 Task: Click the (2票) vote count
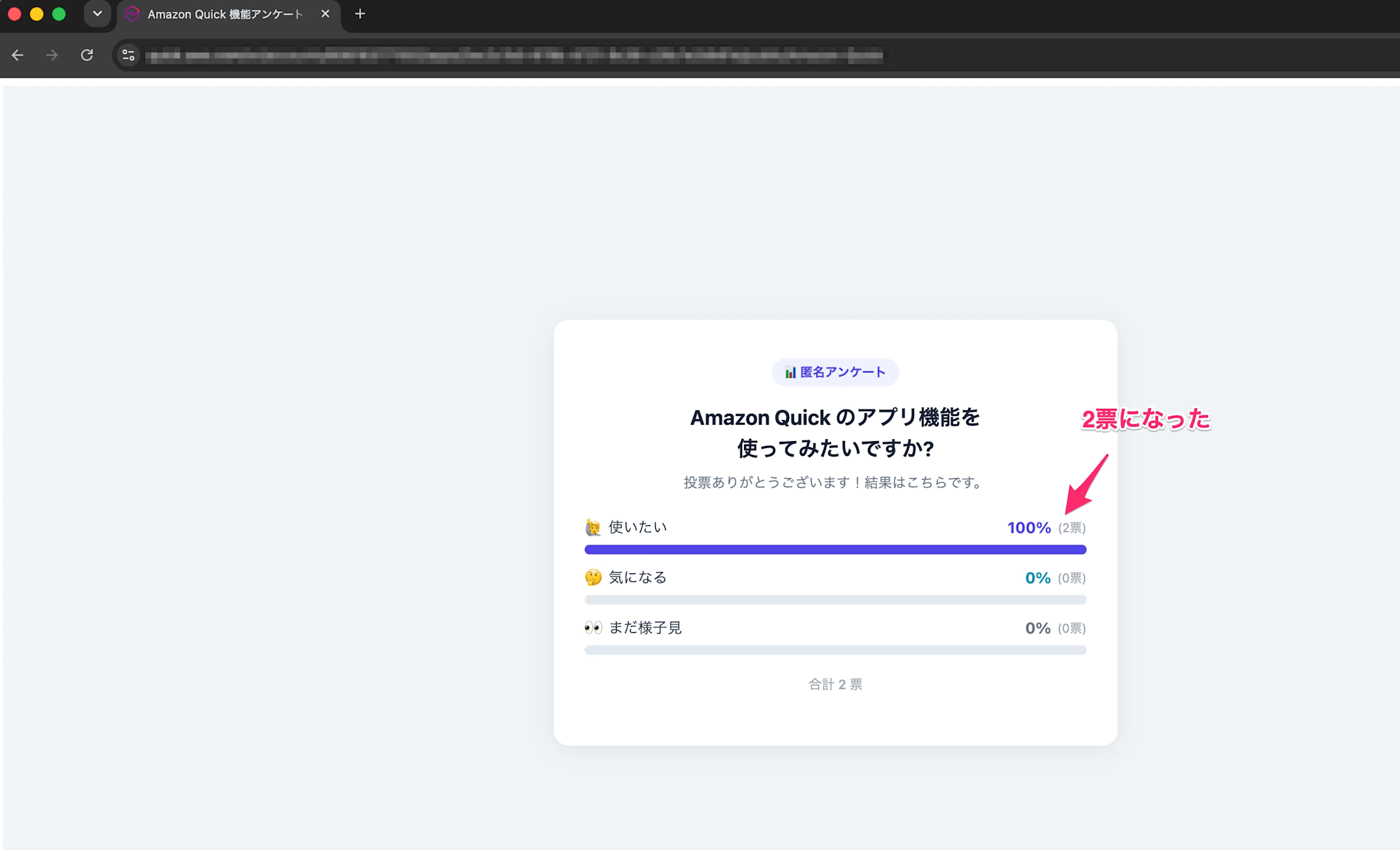pyautogui.click(x=1072, y=528)
